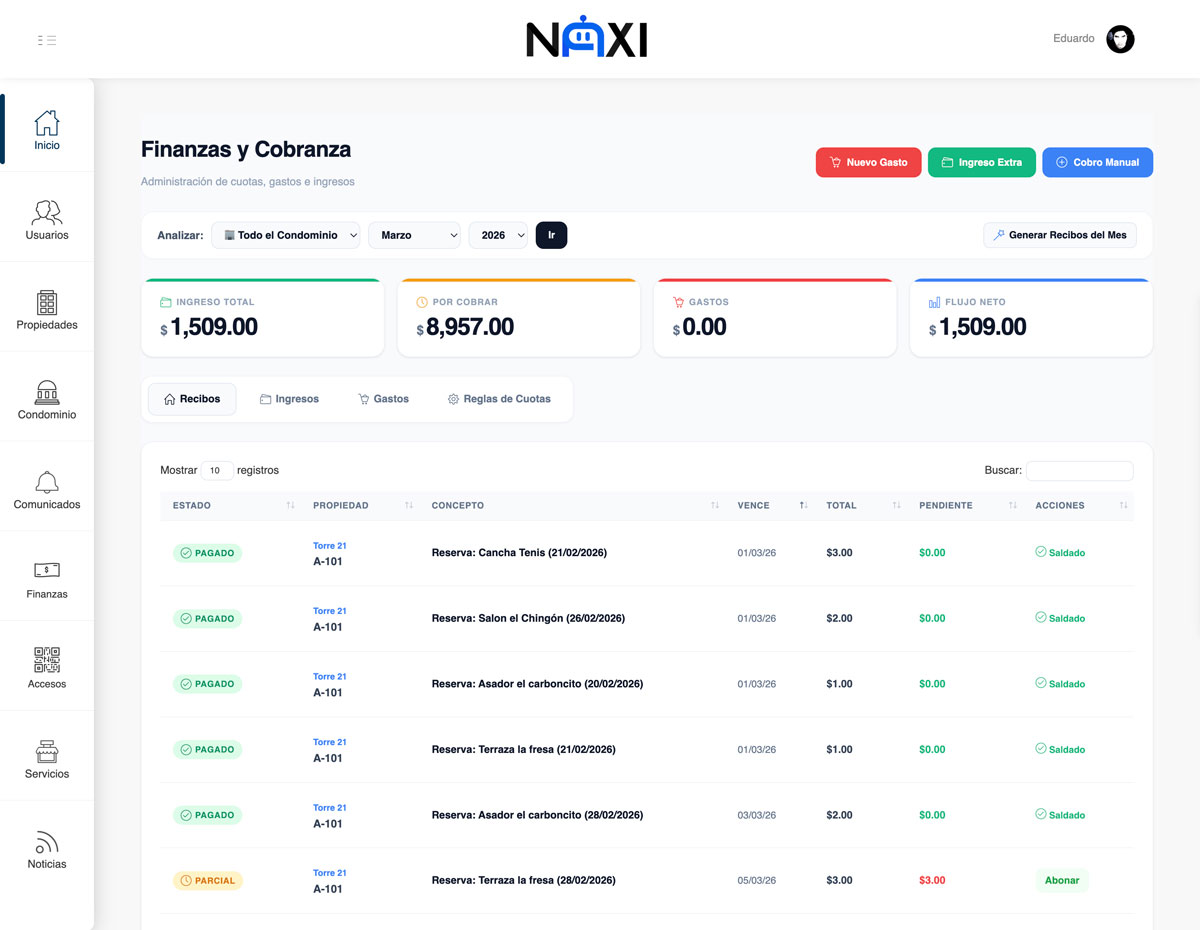
Task: Switch to the Reglas de Cuotas tab
Action: click(499, 399)
